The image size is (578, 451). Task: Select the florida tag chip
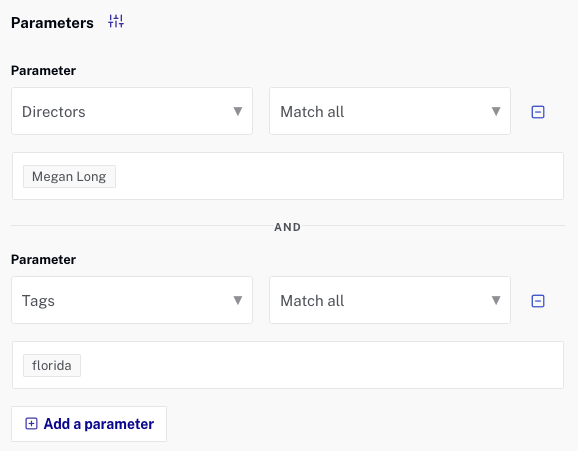(x=52, y=365)
